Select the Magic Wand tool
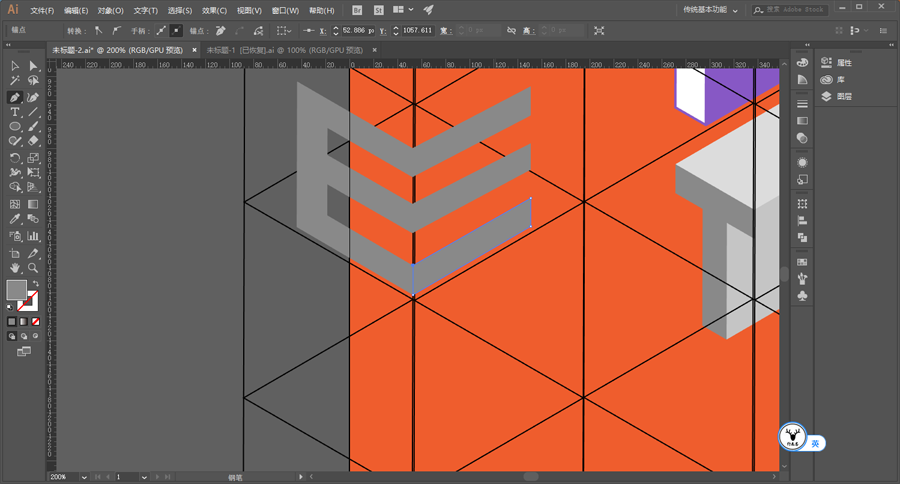The height and width of the screenshot is (484, 900). click(15, 80)
